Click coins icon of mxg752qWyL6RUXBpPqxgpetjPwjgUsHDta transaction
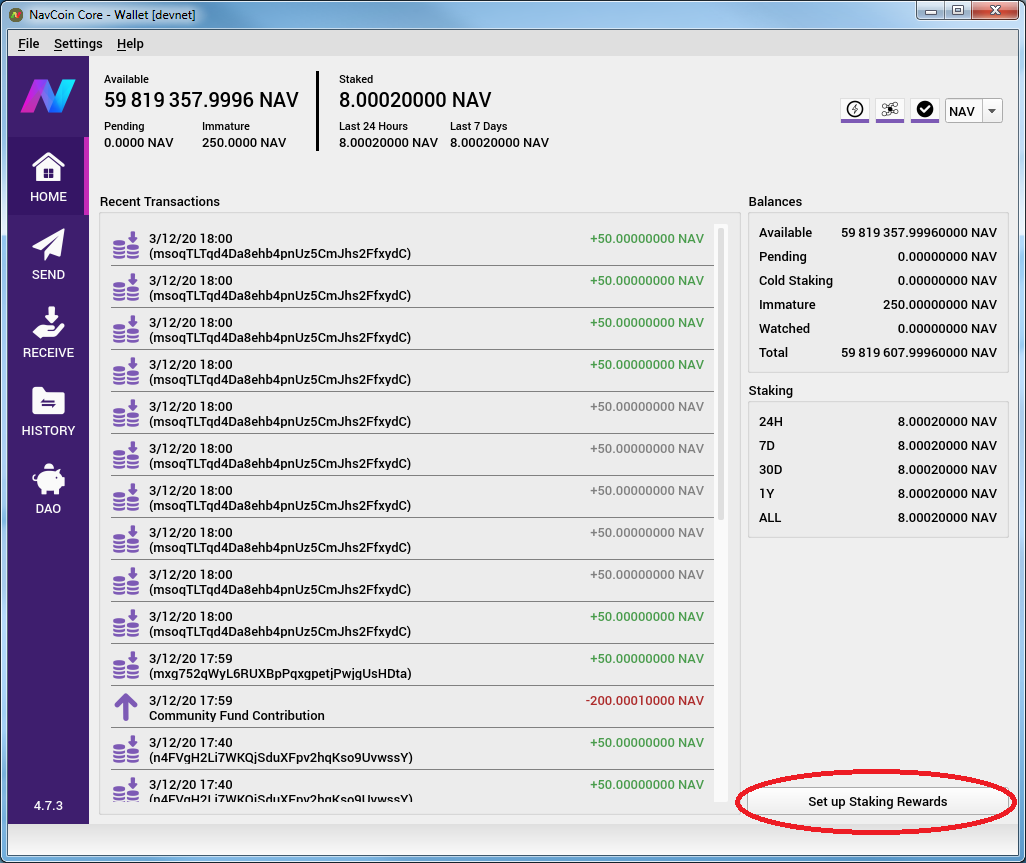Screen dimensions: 1026x863 pos(126,665)
